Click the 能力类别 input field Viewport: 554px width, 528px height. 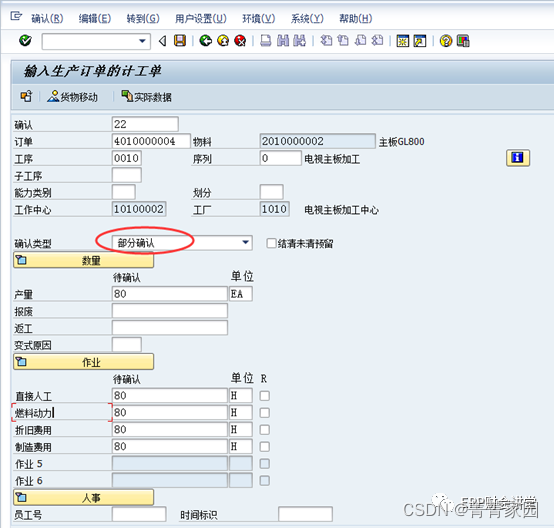[x=124, y=192]
